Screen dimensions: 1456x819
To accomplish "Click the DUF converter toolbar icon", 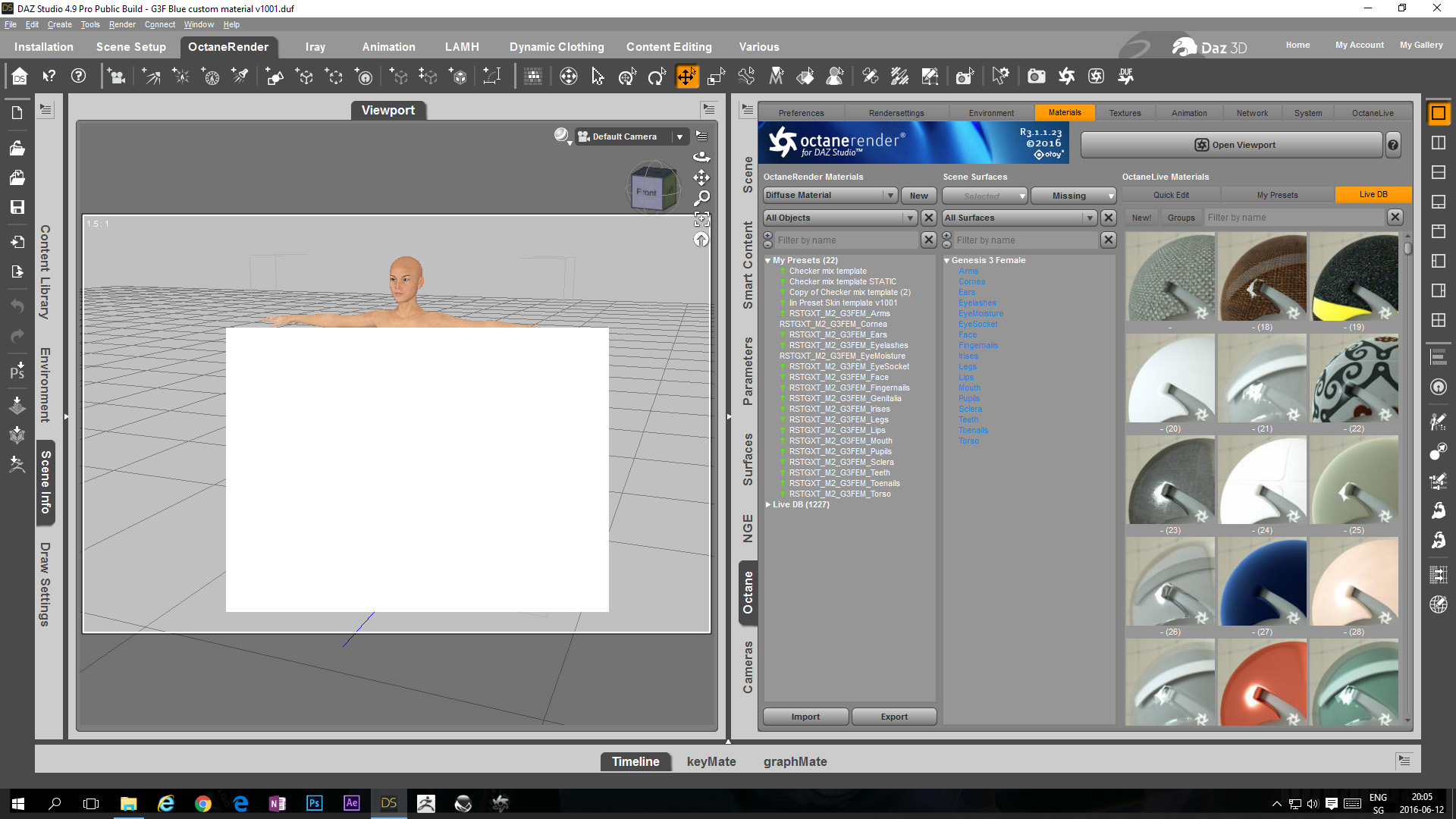I will (x=1125, y=76).
